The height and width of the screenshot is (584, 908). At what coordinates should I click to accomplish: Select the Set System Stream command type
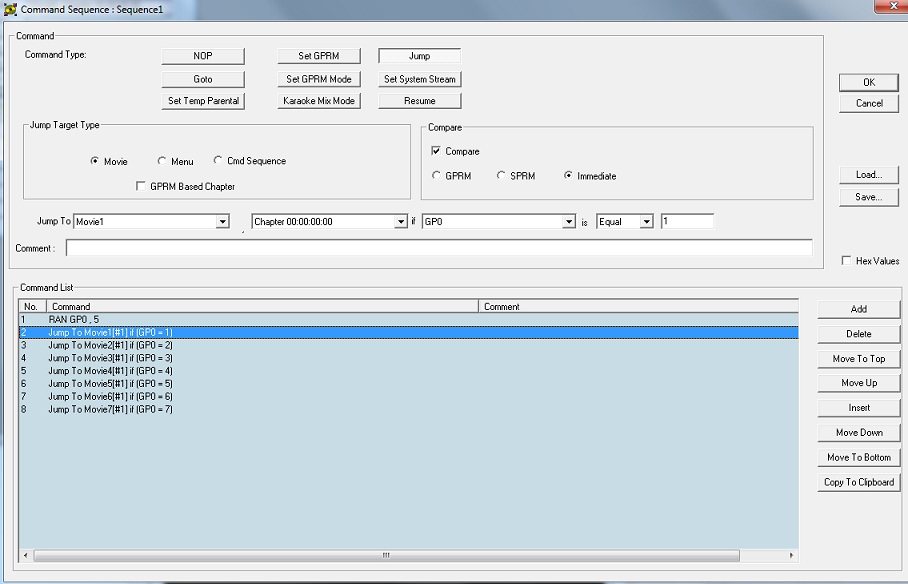[x=419, y=79]
